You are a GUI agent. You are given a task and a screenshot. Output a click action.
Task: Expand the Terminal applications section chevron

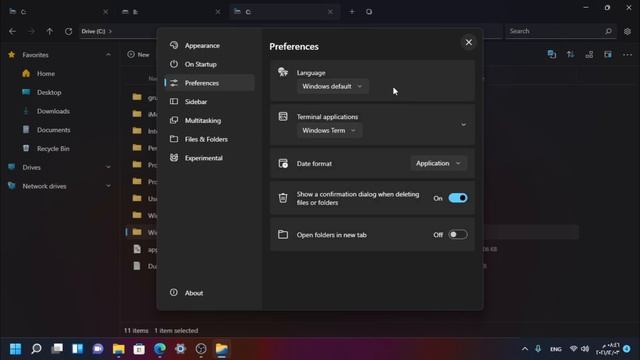pyautogui.click(x=463, y=124)
